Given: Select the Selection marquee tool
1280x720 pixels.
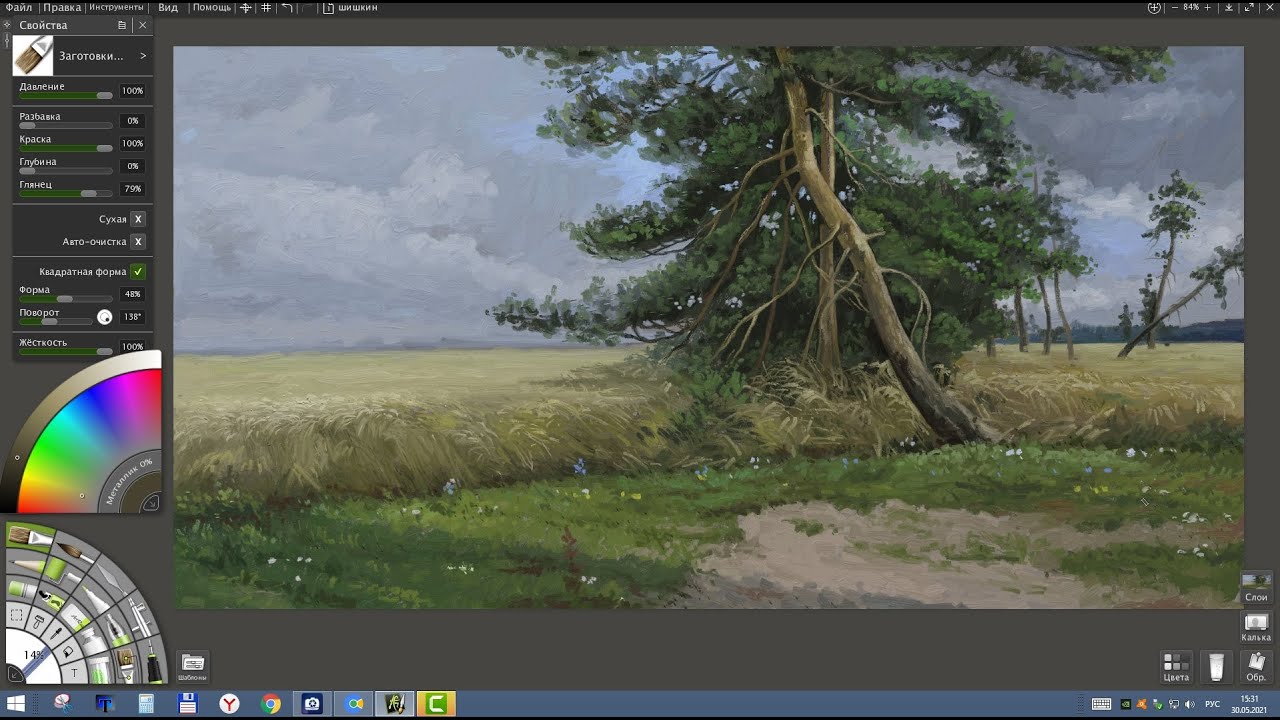Looking at the screenshot, I should point(16,615).
